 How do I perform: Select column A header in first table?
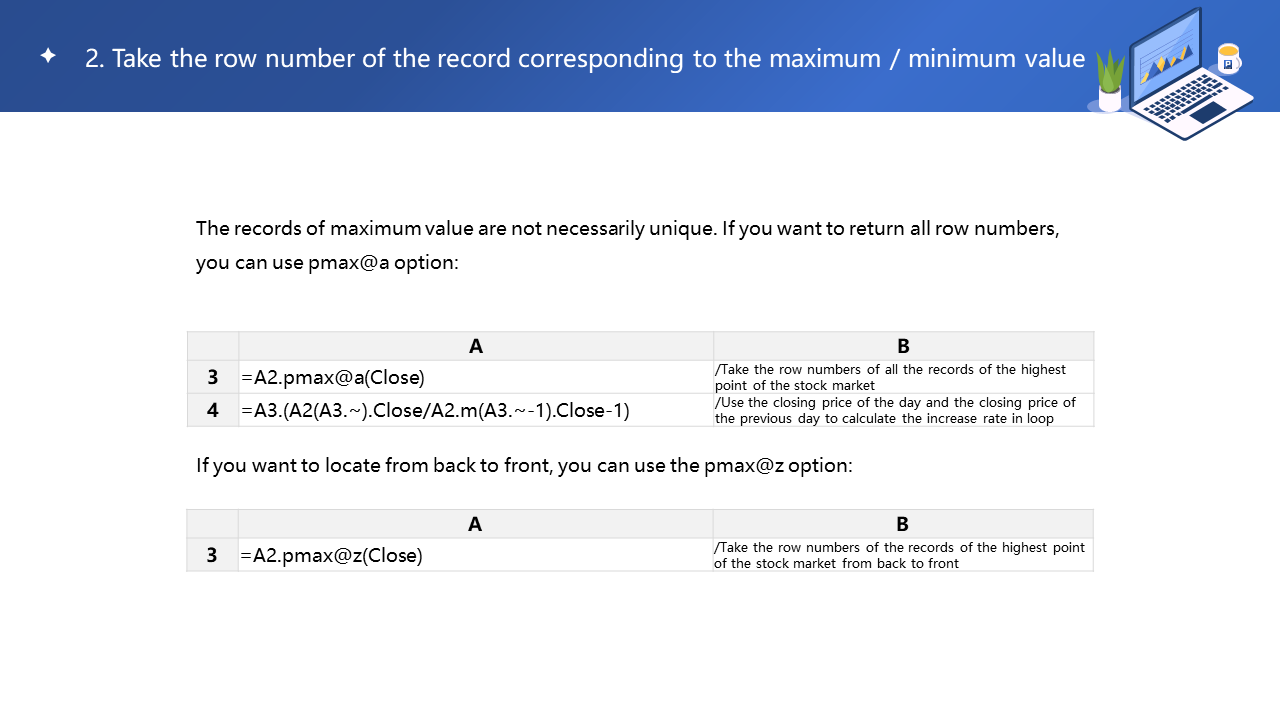(x=476, y=346)
